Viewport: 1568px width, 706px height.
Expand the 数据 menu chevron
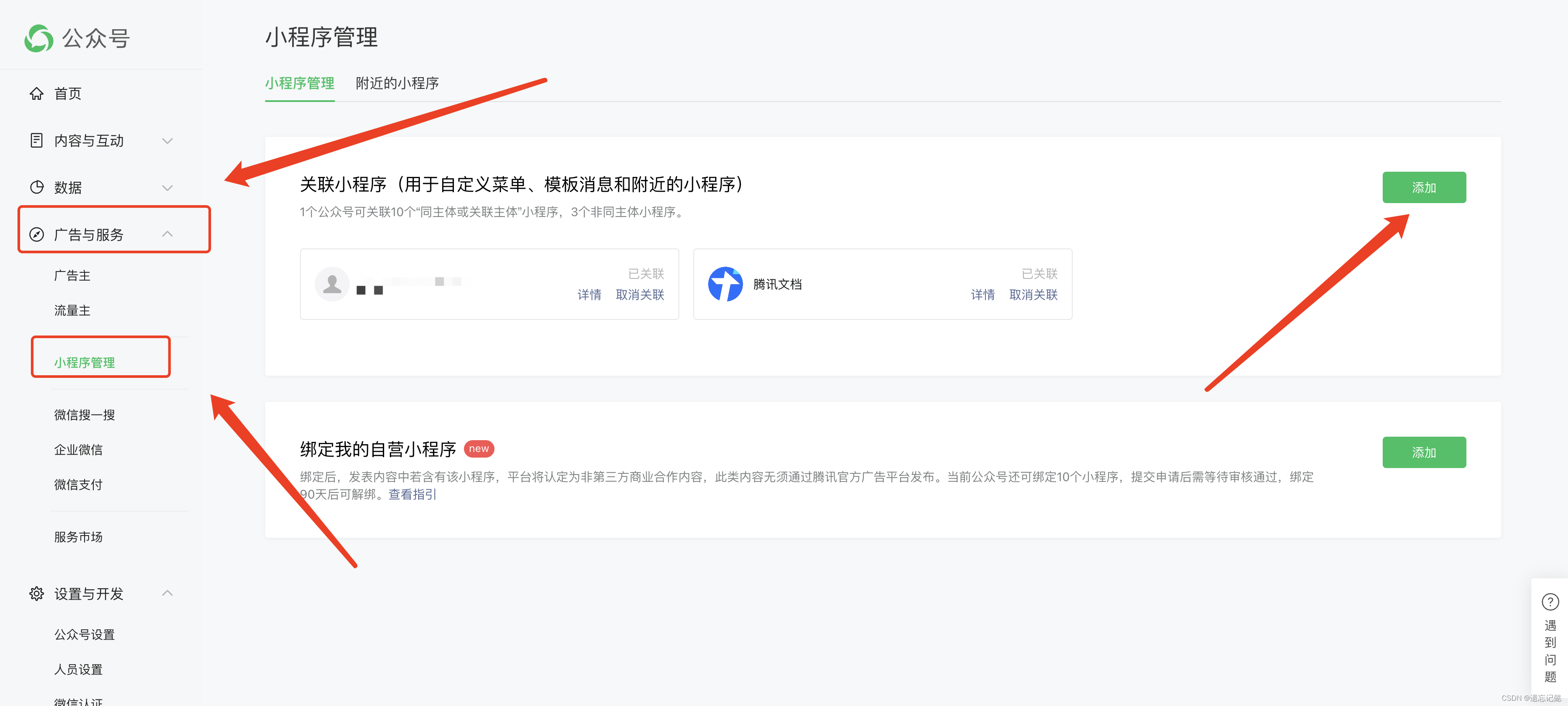pos(167,187)
